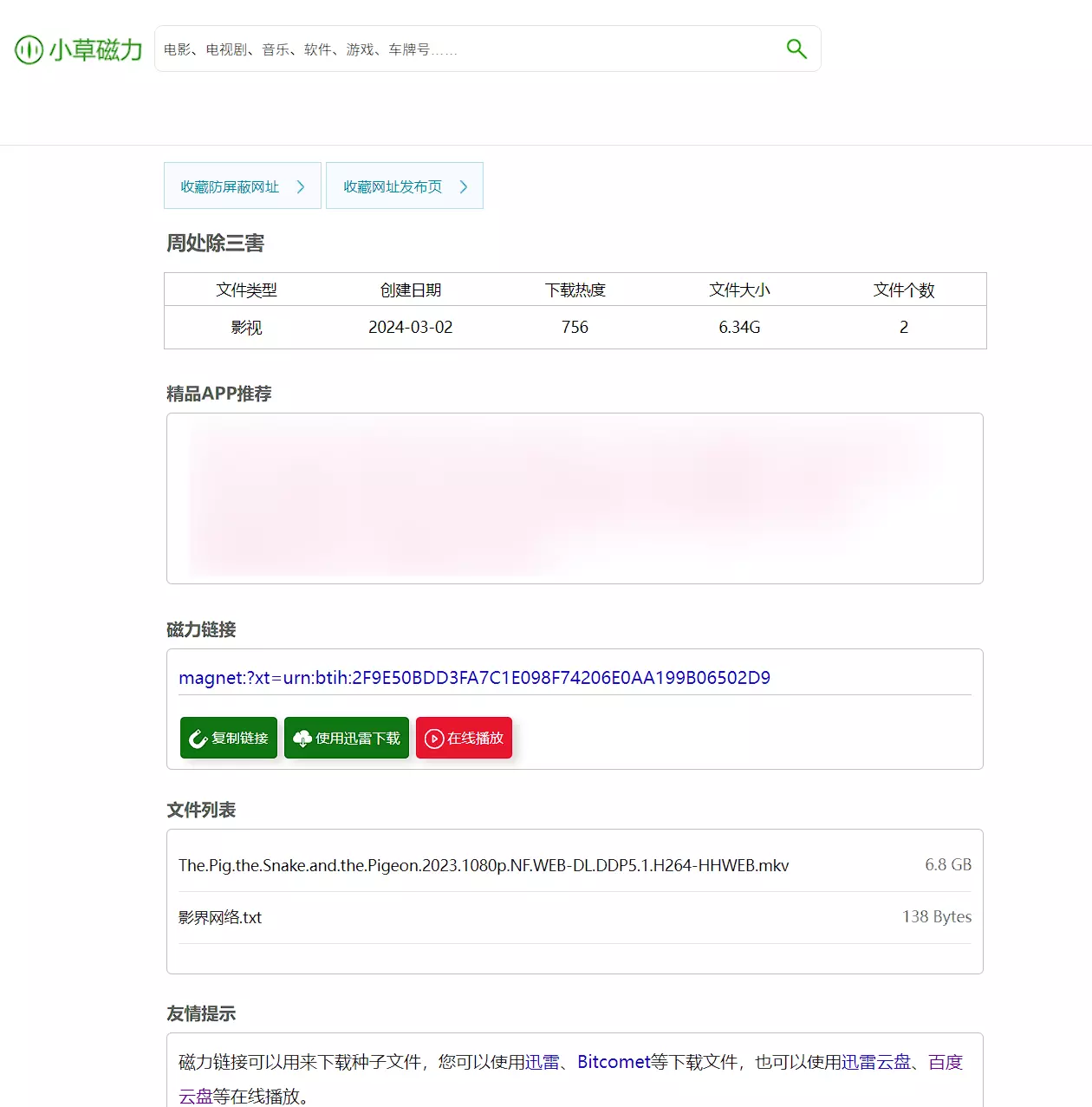Select the 影界网络.txt file entry

click(220, 917)
